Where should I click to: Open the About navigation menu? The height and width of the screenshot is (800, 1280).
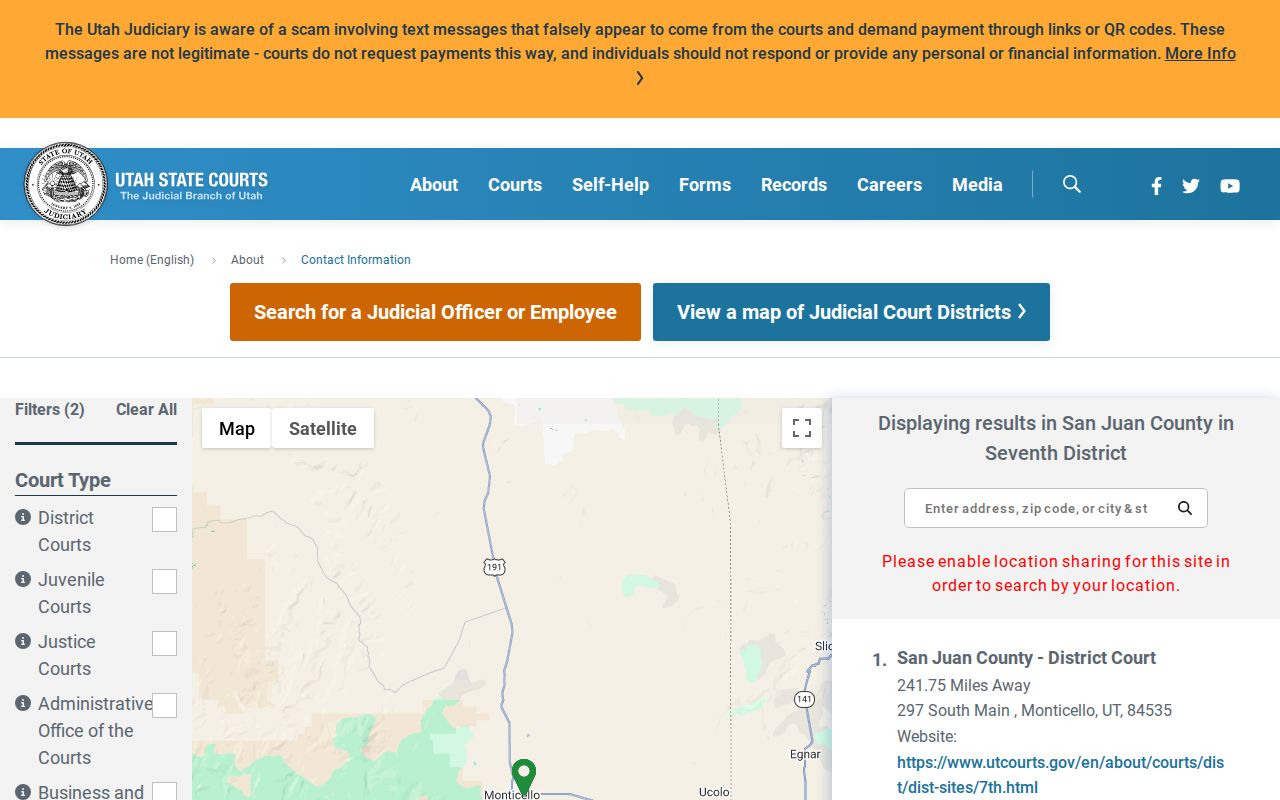click(434, 184)
